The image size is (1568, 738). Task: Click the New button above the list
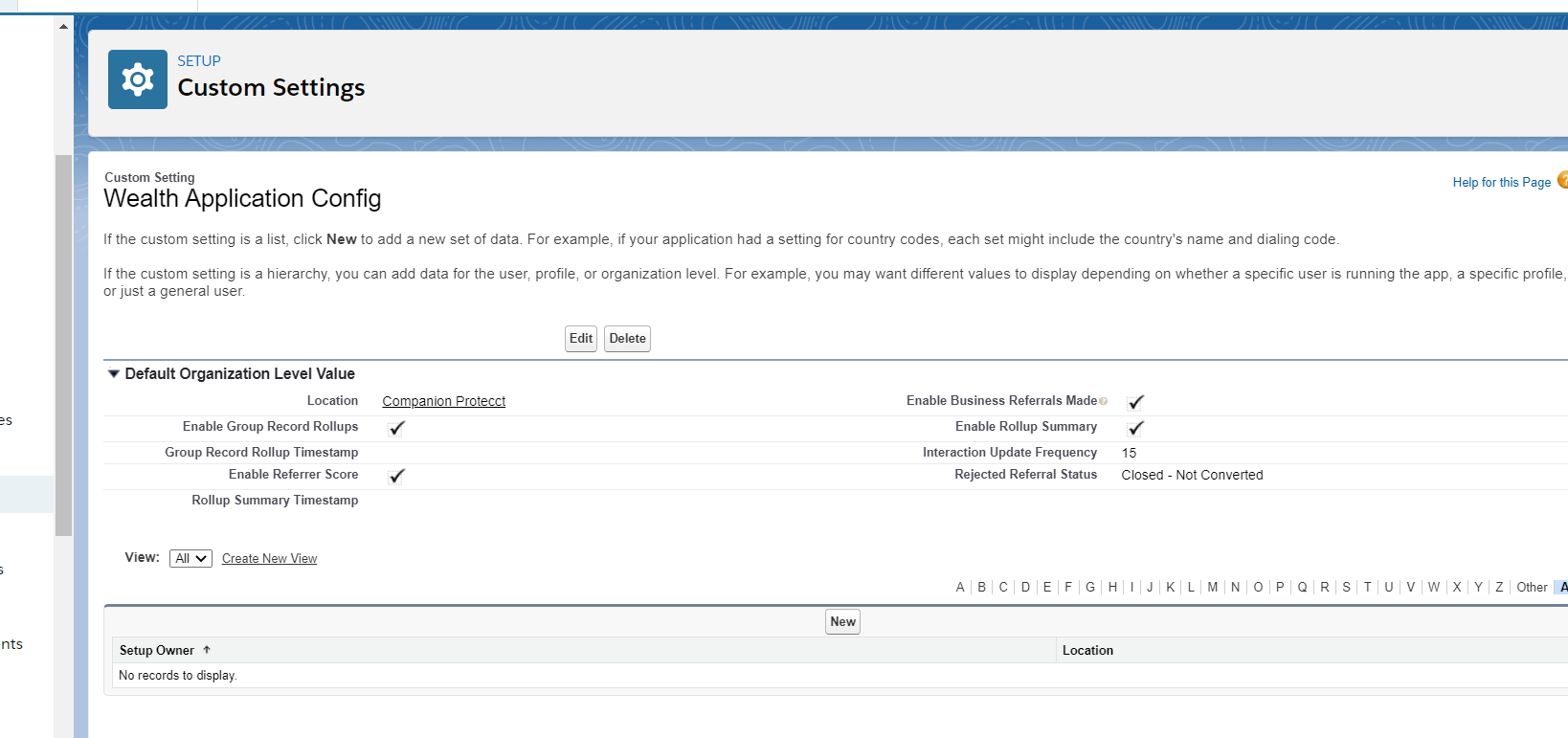tap(842, 622)
